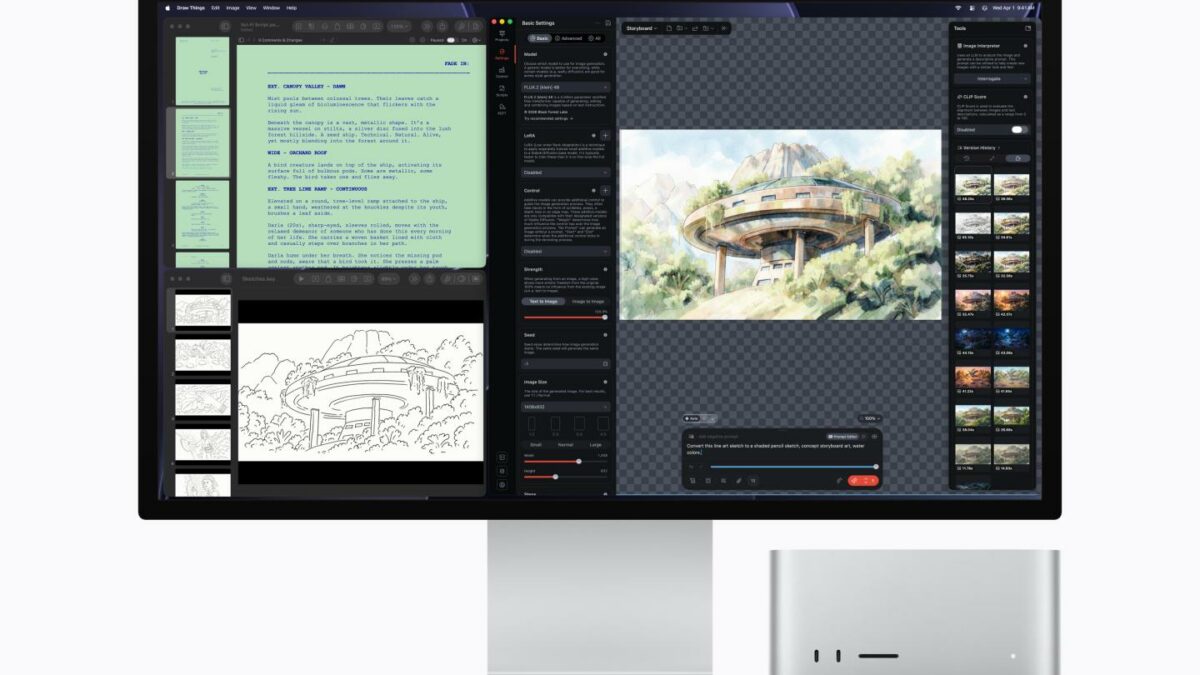Click the add LoRA plus button
The height and width of the screenshot is (675, 1200).
click(x=605, y=135)
